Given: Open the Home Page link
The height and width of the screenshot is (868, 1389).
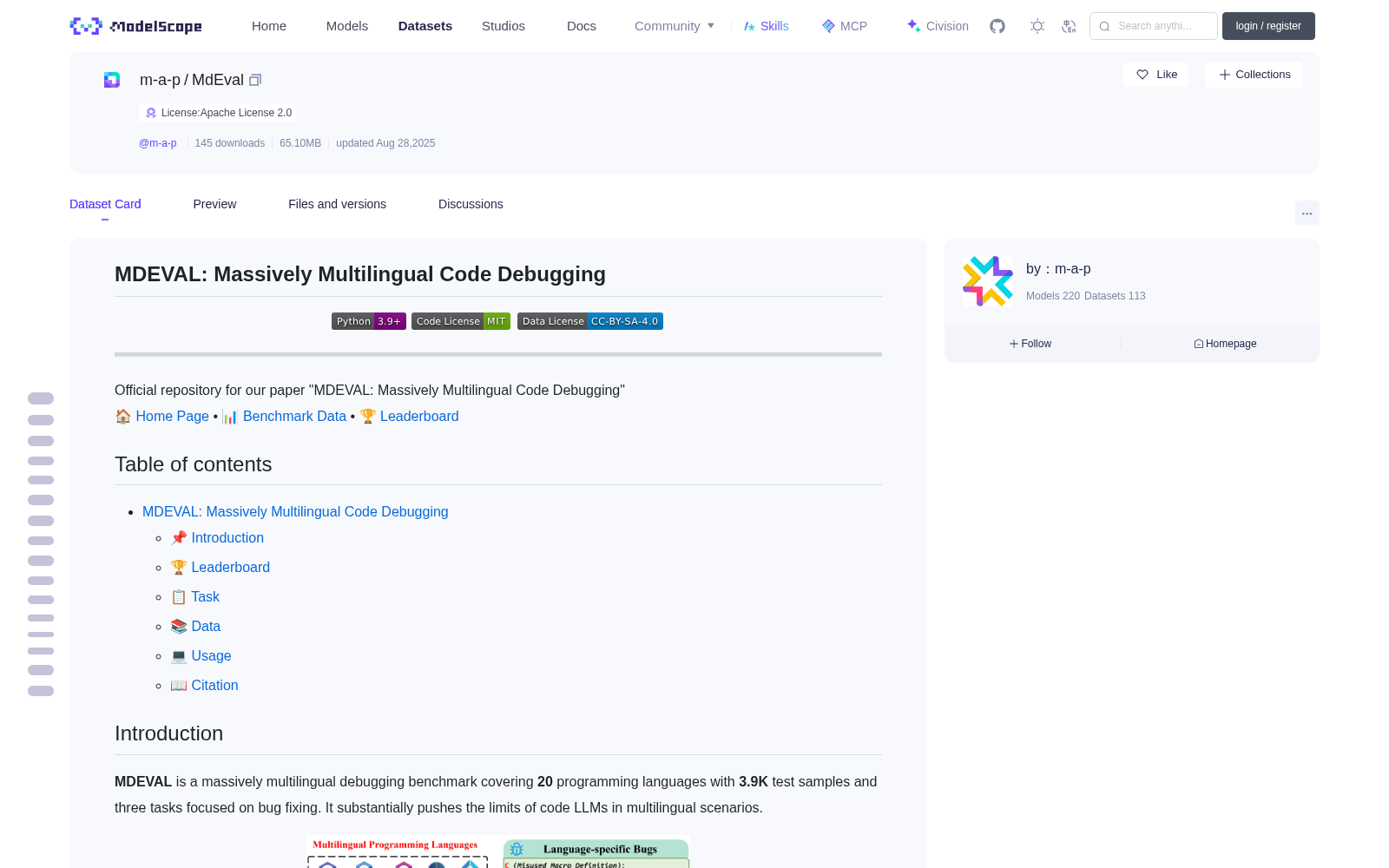Looking at the screenshot, I should point(172,417).
